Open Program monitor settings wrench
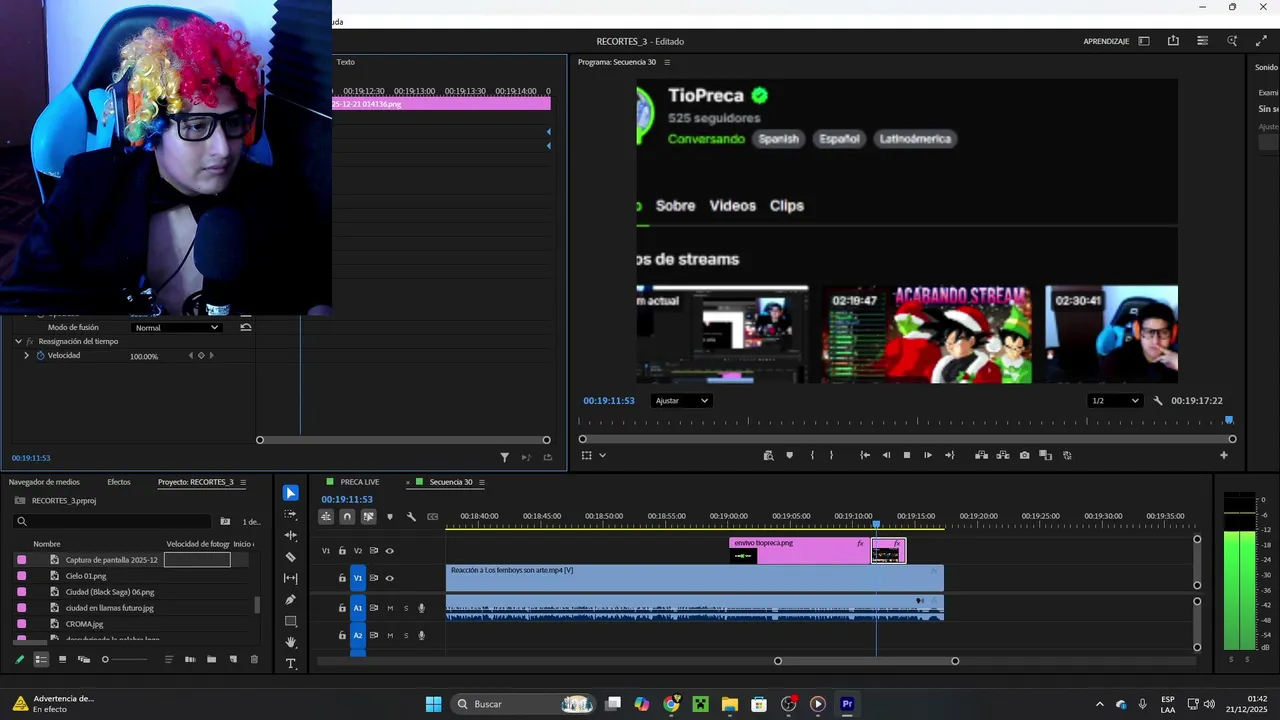This screenshot has width=1280, height=720. 1158,401
